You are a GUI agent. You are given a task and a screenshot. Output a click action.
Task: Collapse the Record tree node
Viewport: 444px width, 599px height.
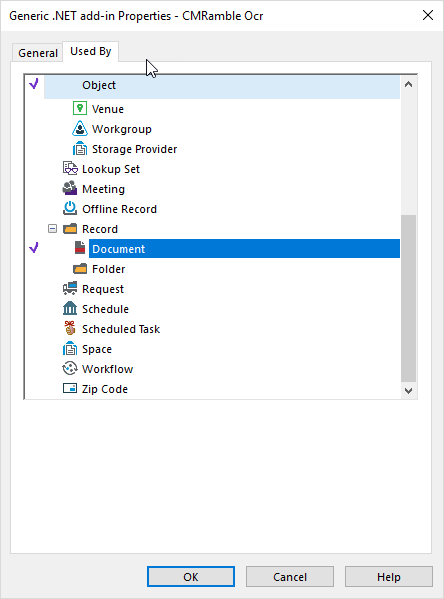tap(52, 228)
